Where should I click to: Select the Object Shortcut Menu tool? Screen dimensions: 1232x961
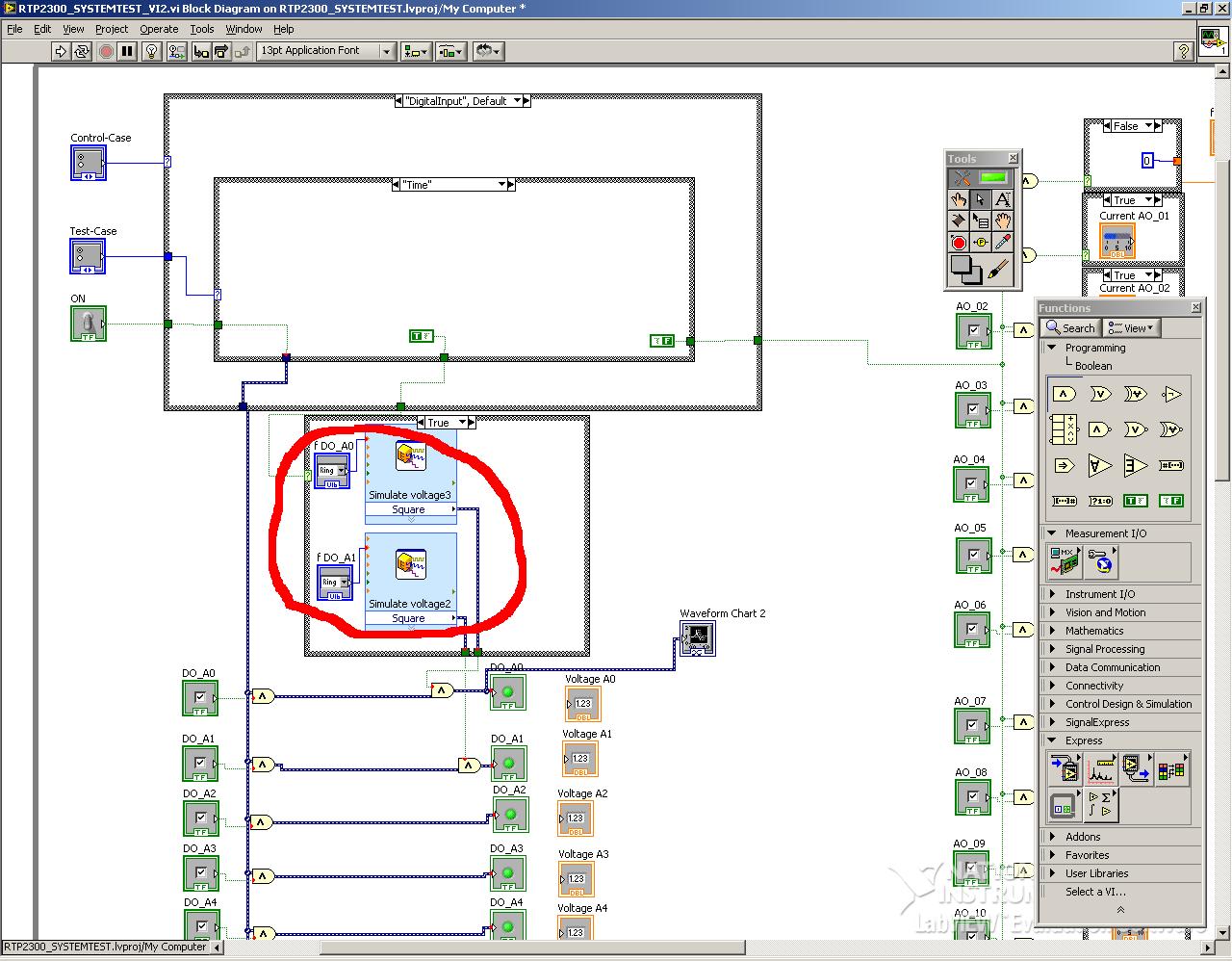(x=980, y=221)
